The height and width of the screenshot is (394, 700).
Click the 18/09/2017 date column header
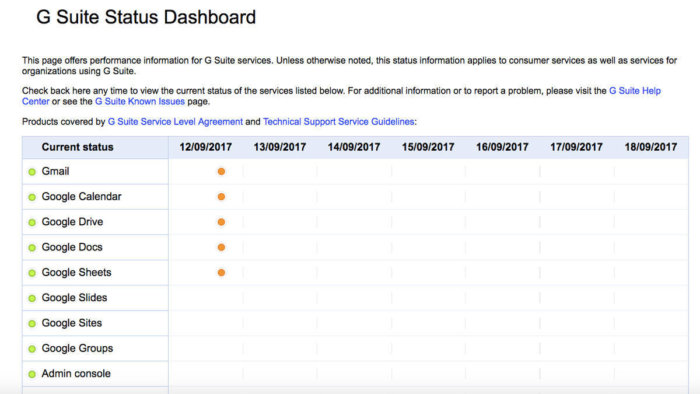650,147
